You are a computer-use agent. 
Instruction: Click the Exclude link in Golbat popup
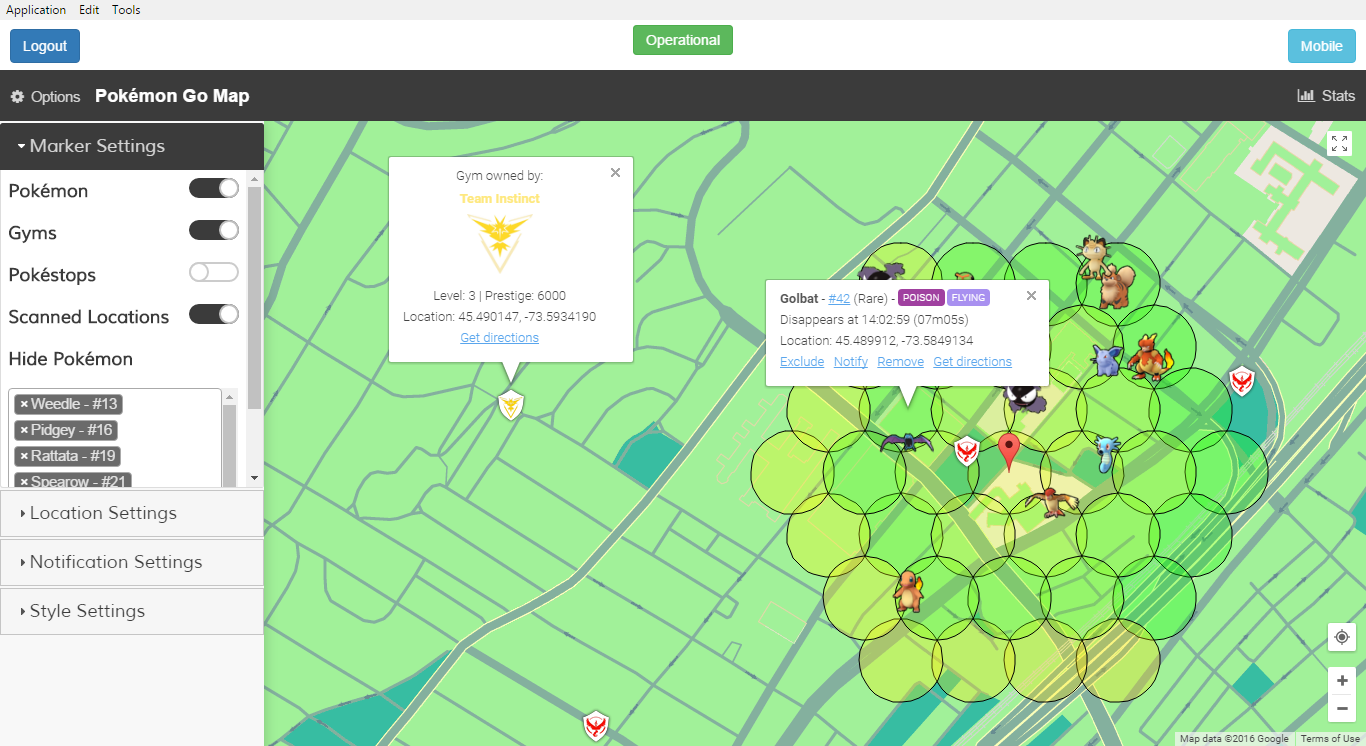[x=801, y=362]
